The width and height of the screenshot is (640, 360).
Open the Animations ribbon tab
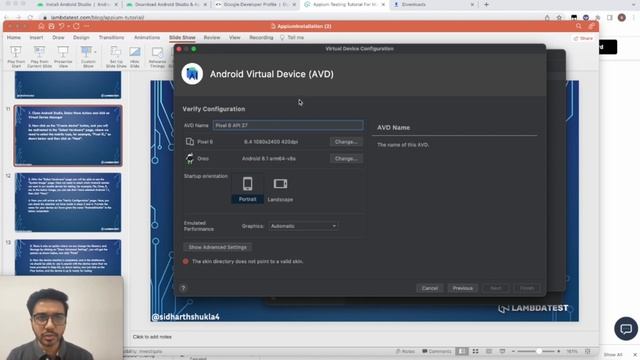[x=147, y=38]
